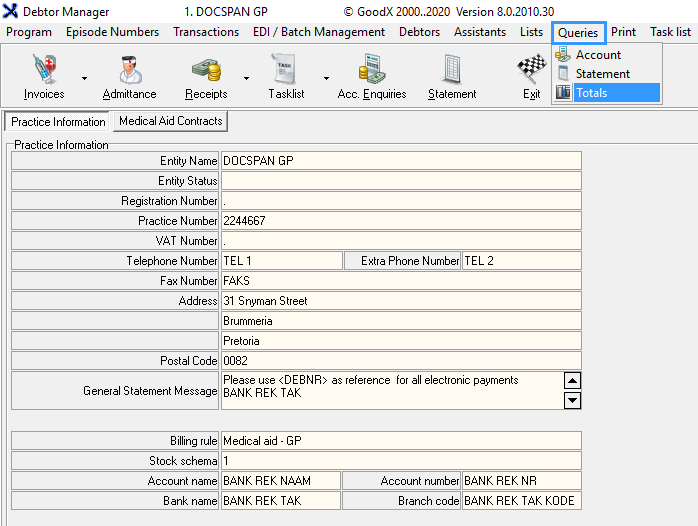Select Account from Queries menu
The height and width of the screenshot is (526, 698).
(598, 55)
